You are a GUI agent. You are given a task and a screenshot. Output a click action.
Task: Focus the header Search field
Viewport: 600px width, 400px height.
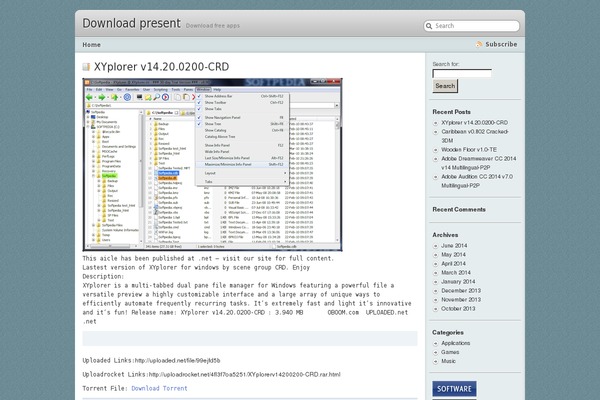coord(471,26)
